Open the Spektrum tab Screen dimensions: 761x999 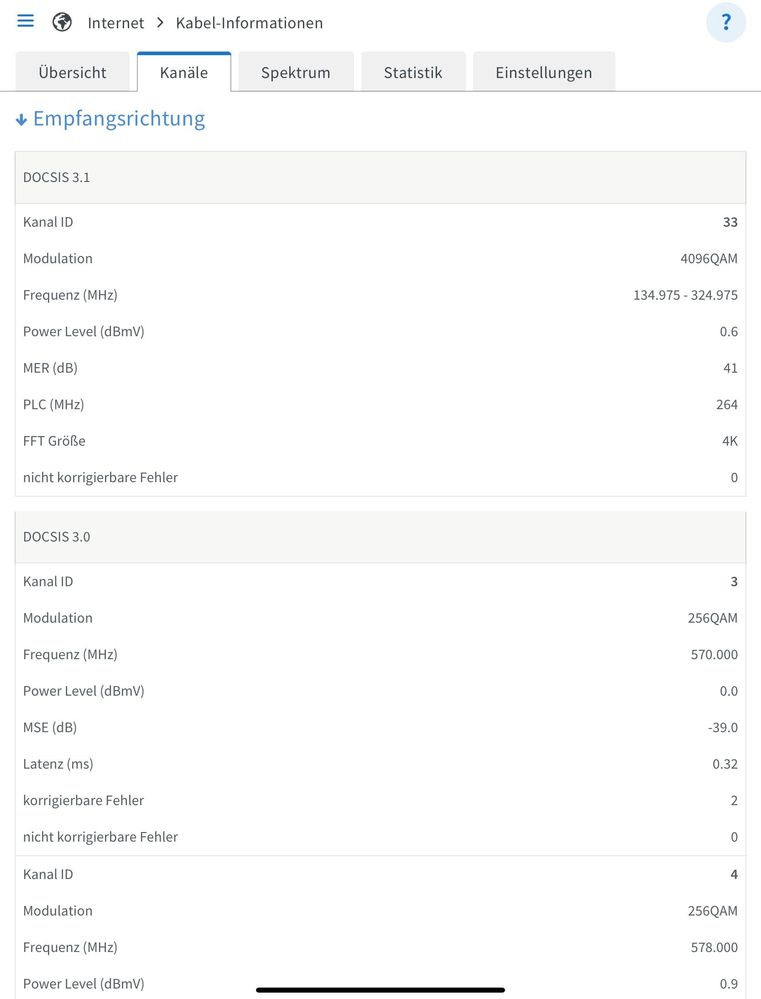pos(295,72)
